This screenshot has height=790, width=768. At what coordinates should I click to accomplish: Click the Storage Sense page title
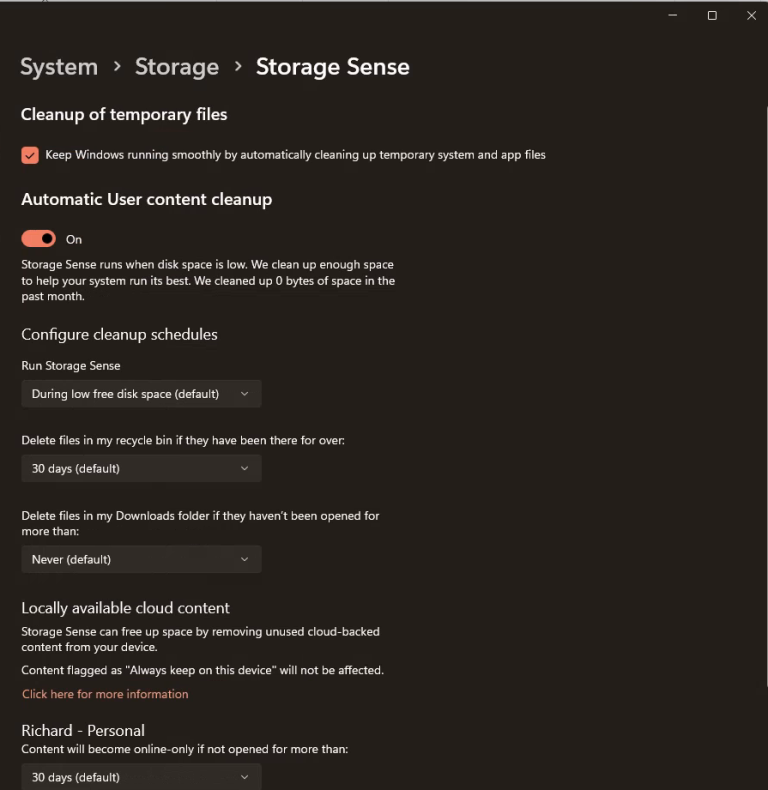tap(333, 67)
